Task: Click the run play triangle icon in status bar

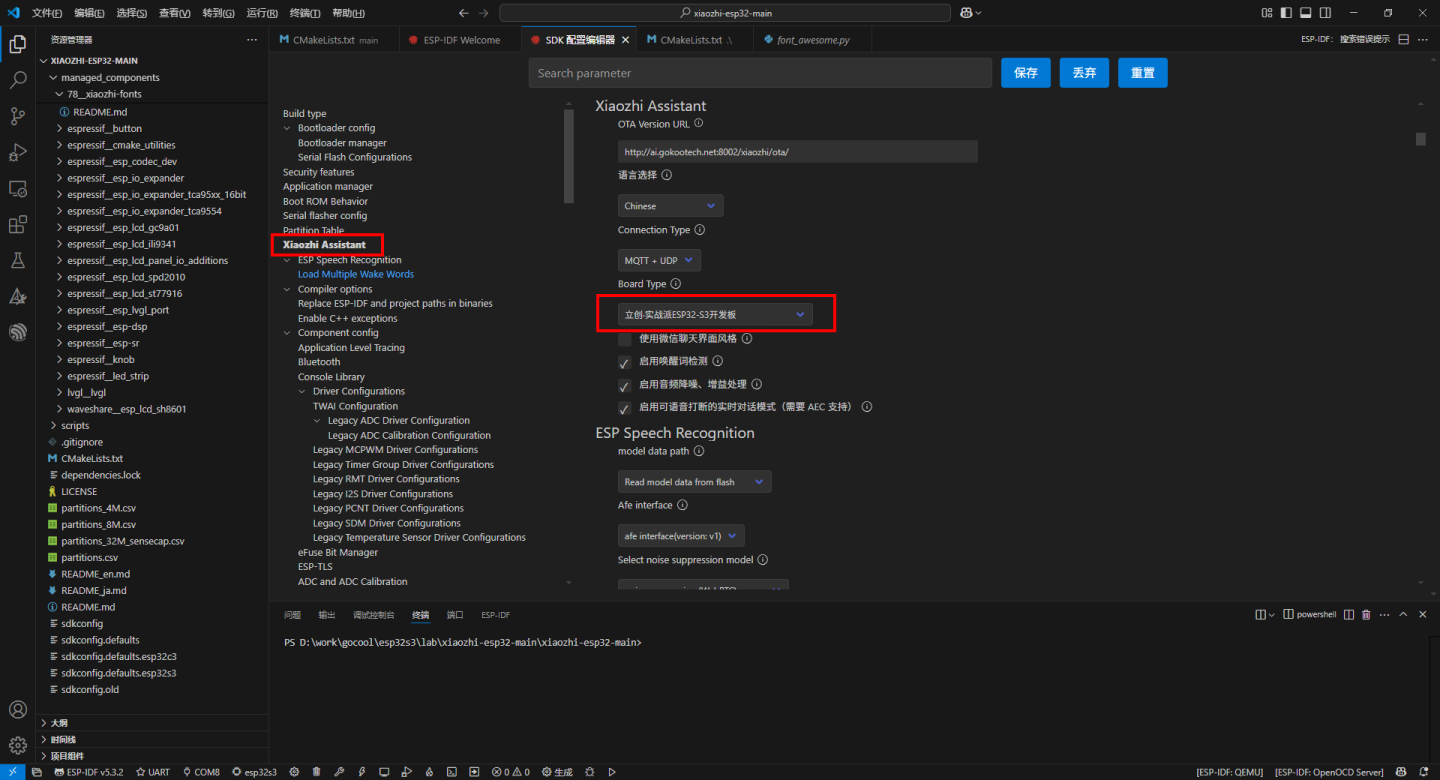Action: pyautogui.click(x=612, y=772)
